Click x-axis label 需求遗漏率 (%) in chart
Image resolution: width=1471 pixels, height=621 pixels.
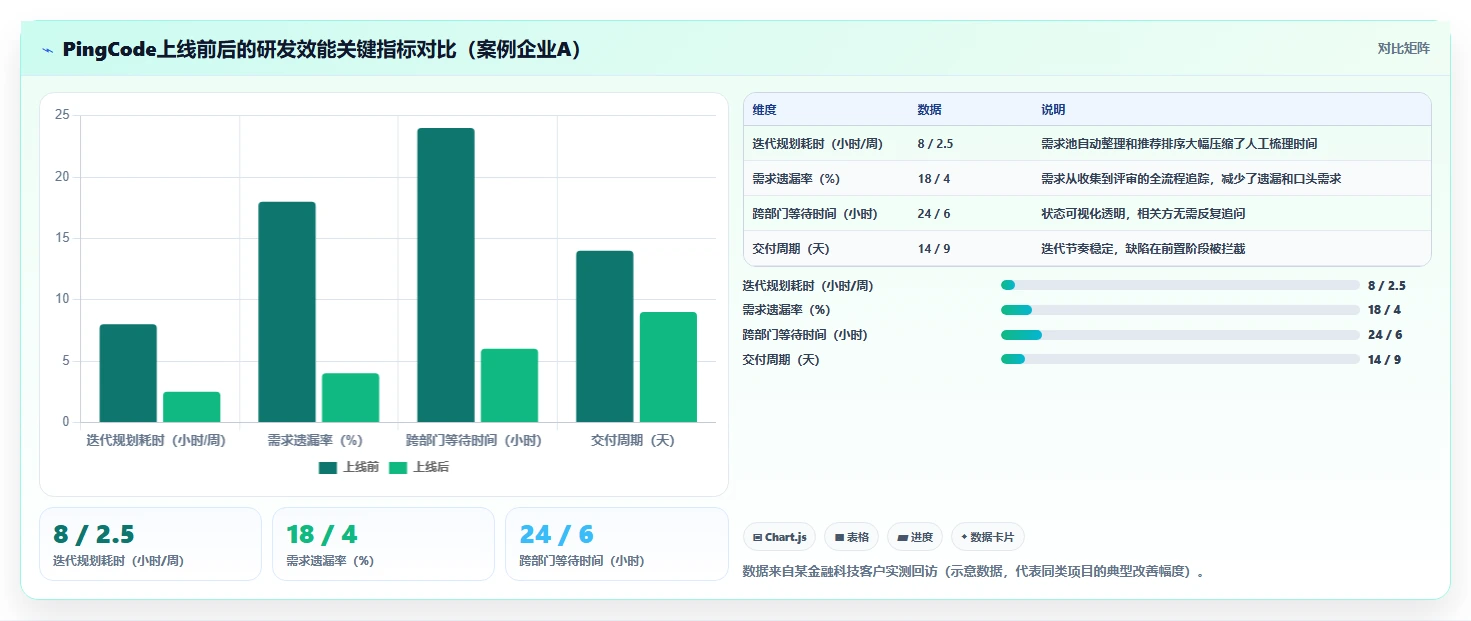click(x=315, y=440)
